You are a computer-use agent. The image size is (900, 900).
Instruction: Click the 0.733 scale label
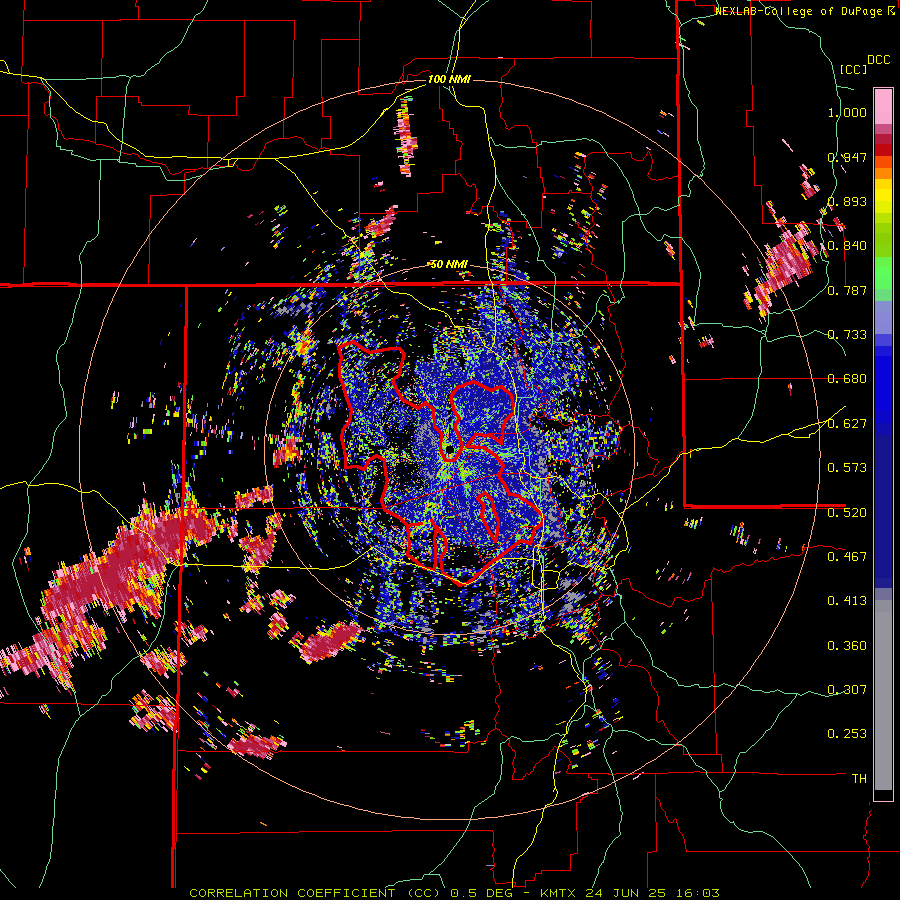pos(847,335)
